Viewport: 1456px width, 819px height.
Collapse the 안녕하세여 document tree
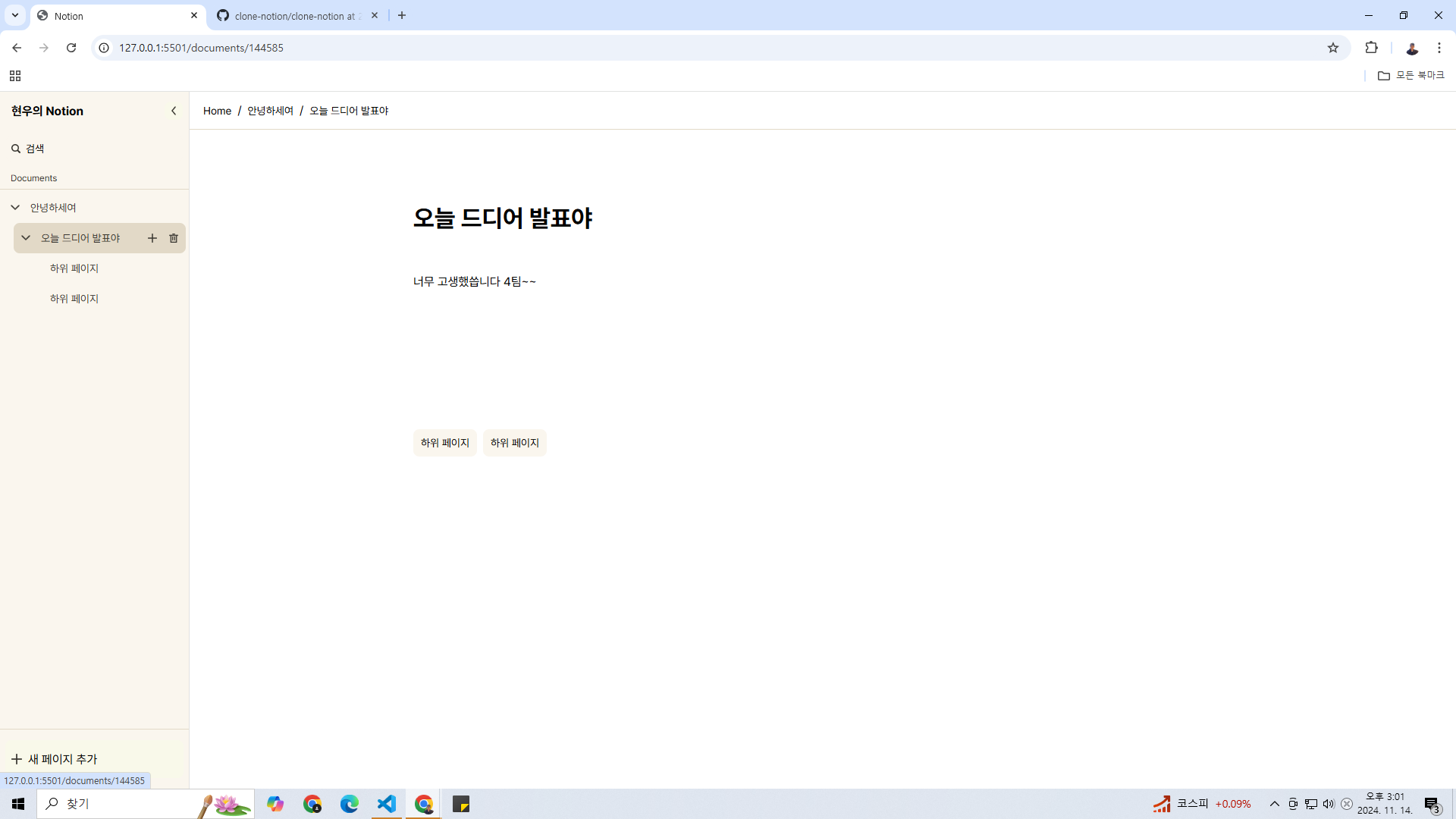point(15,207)
